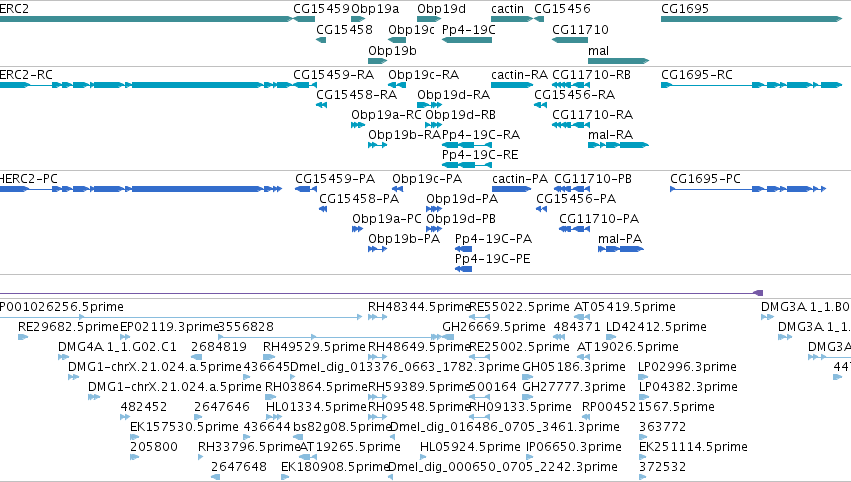Image resolution: width=851 pixels, height=482 pixels.
Task: Select the CG1695 gene bar
Action: point(751,19)
